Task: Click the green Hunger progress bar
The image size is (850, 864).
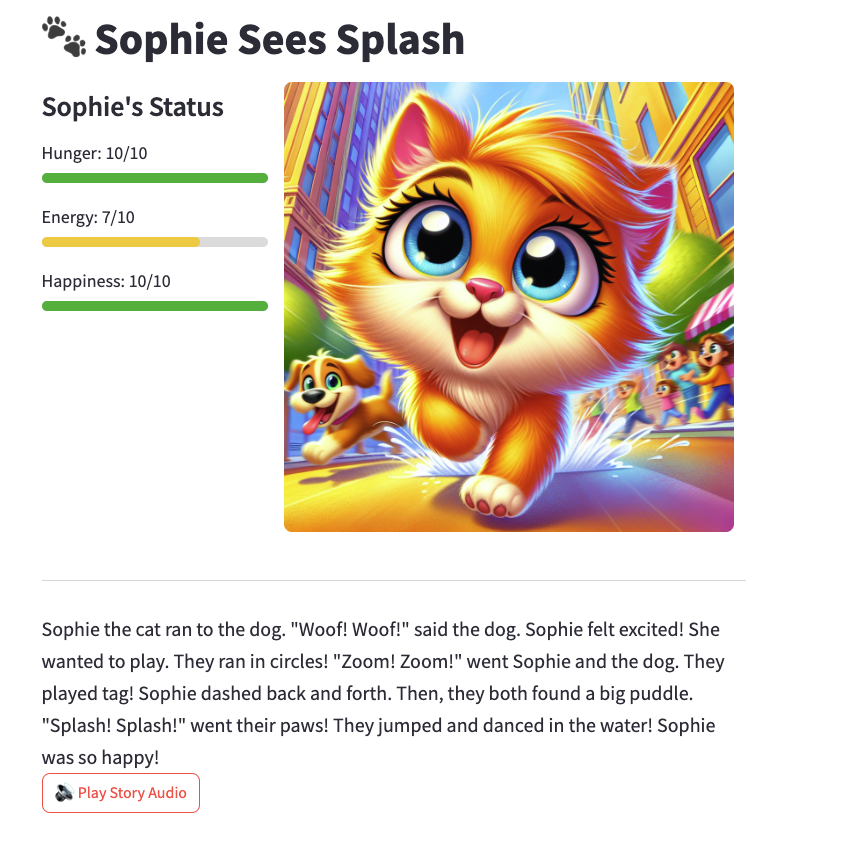Action: pos(154,178)
